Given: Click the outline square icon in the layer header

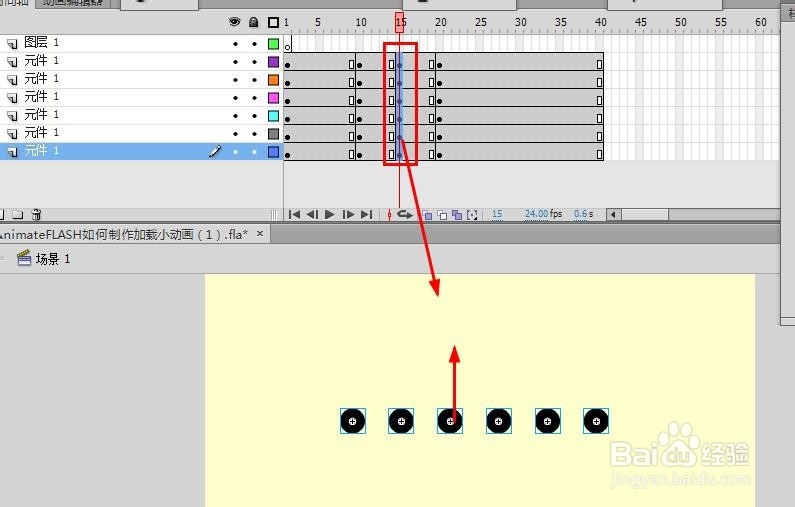Looking at the screenshot, I should [273, 22].
